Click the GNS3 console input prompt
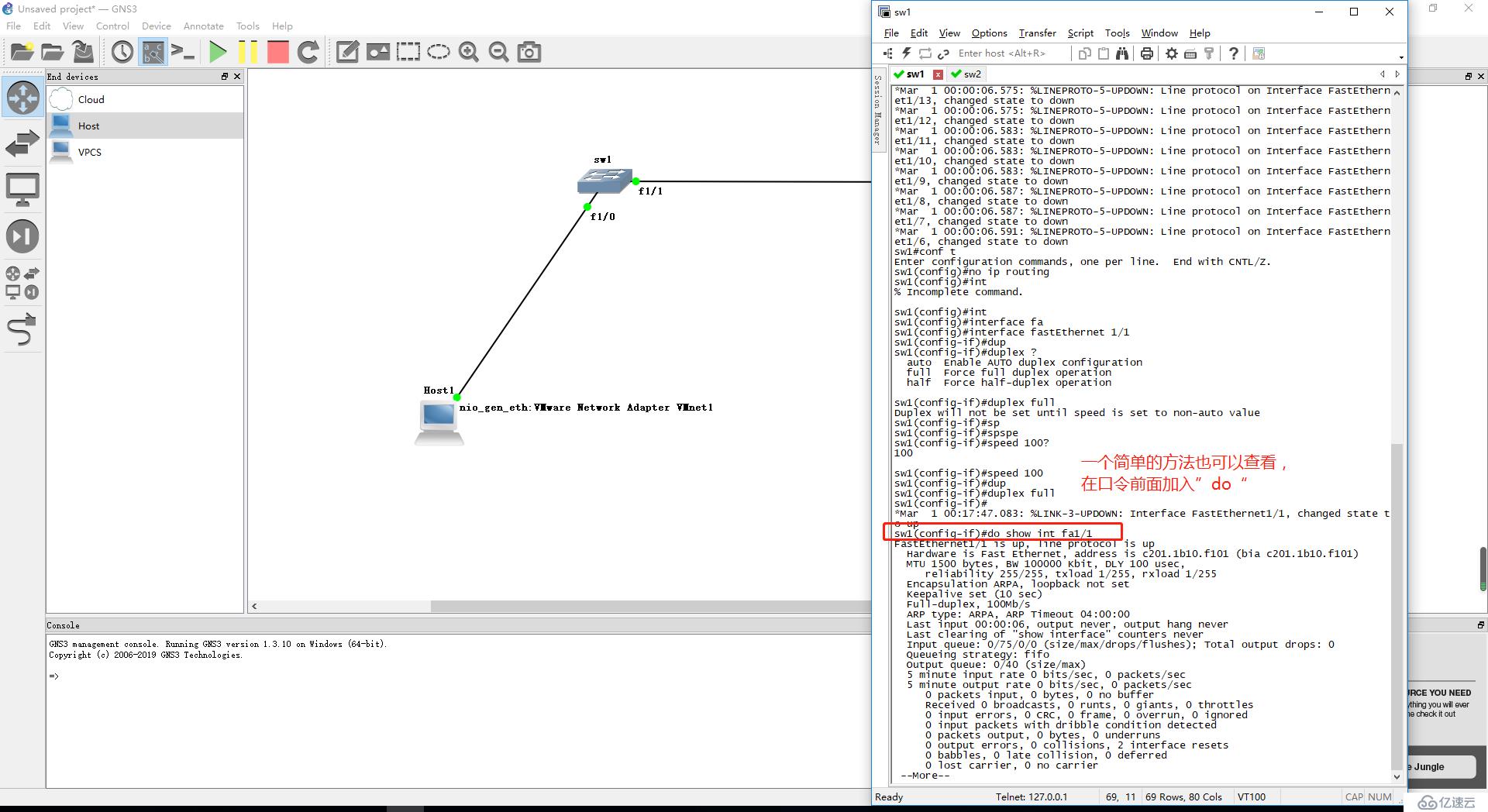Screen dimensions: 1488x812 pos(54,676)
